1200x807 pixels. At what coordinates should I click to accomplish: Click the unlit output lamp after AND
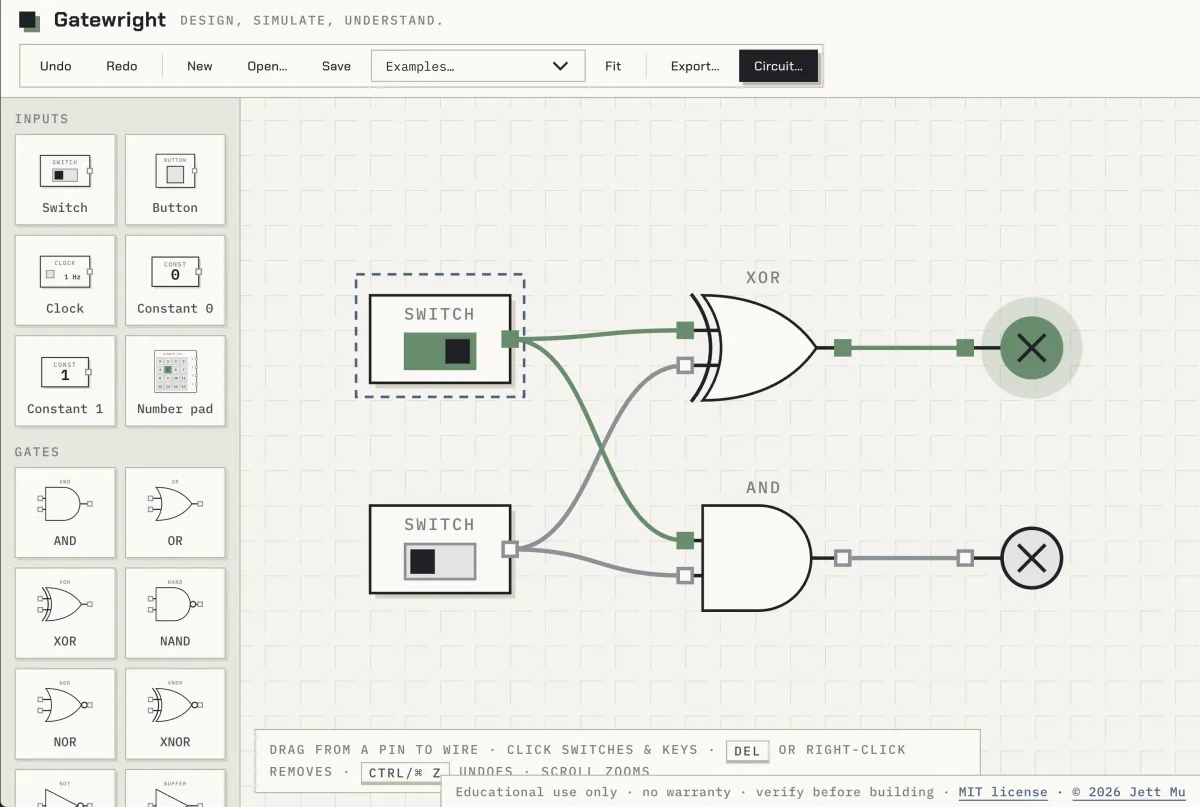coord(1031,558)
